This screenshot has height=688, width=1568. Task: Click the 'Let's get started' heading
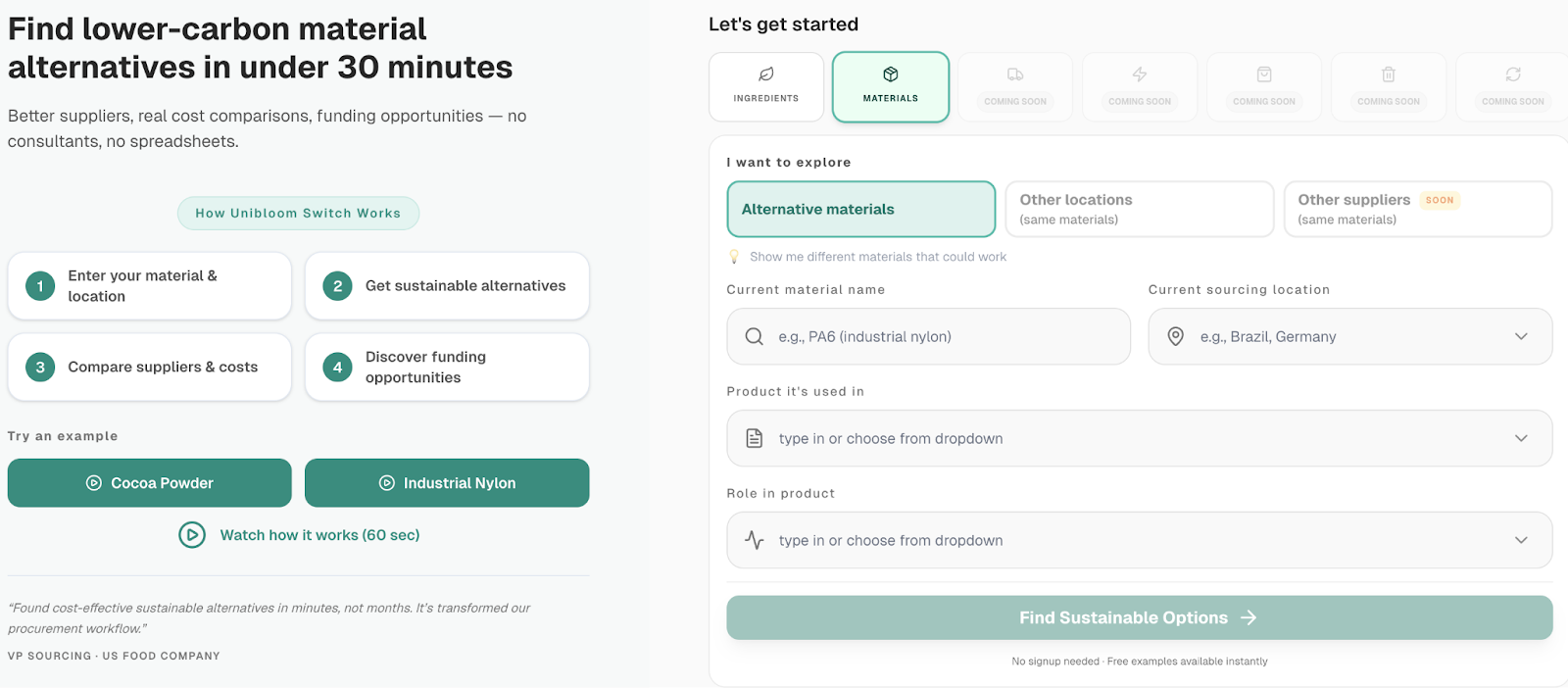tap(783, 25)
